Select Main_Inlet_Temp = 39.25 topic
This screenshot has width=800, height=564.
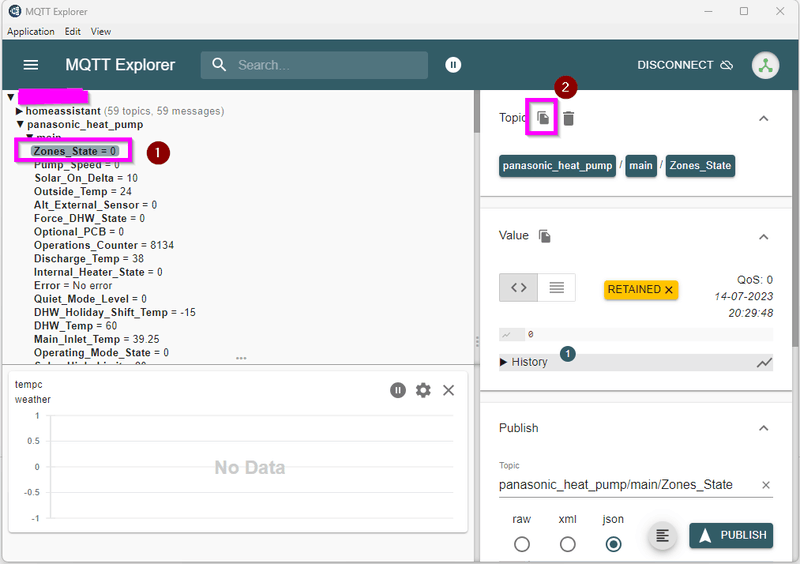pyautogui.click(x=96, y=339)
